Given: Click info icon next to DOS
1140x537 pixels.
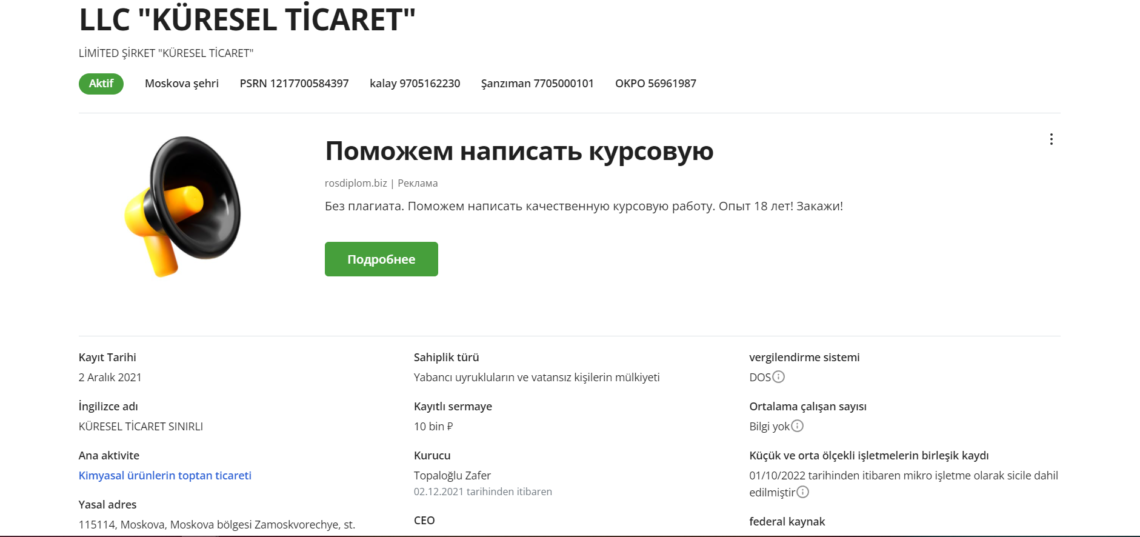Looking at the screenshot, I should (x=779, y=377).
